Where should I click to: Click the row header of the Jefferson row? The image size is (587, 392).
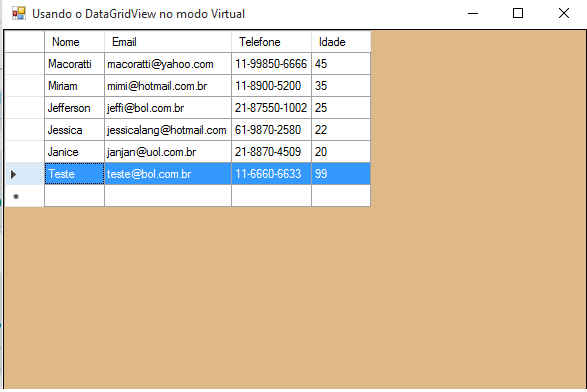25,108
